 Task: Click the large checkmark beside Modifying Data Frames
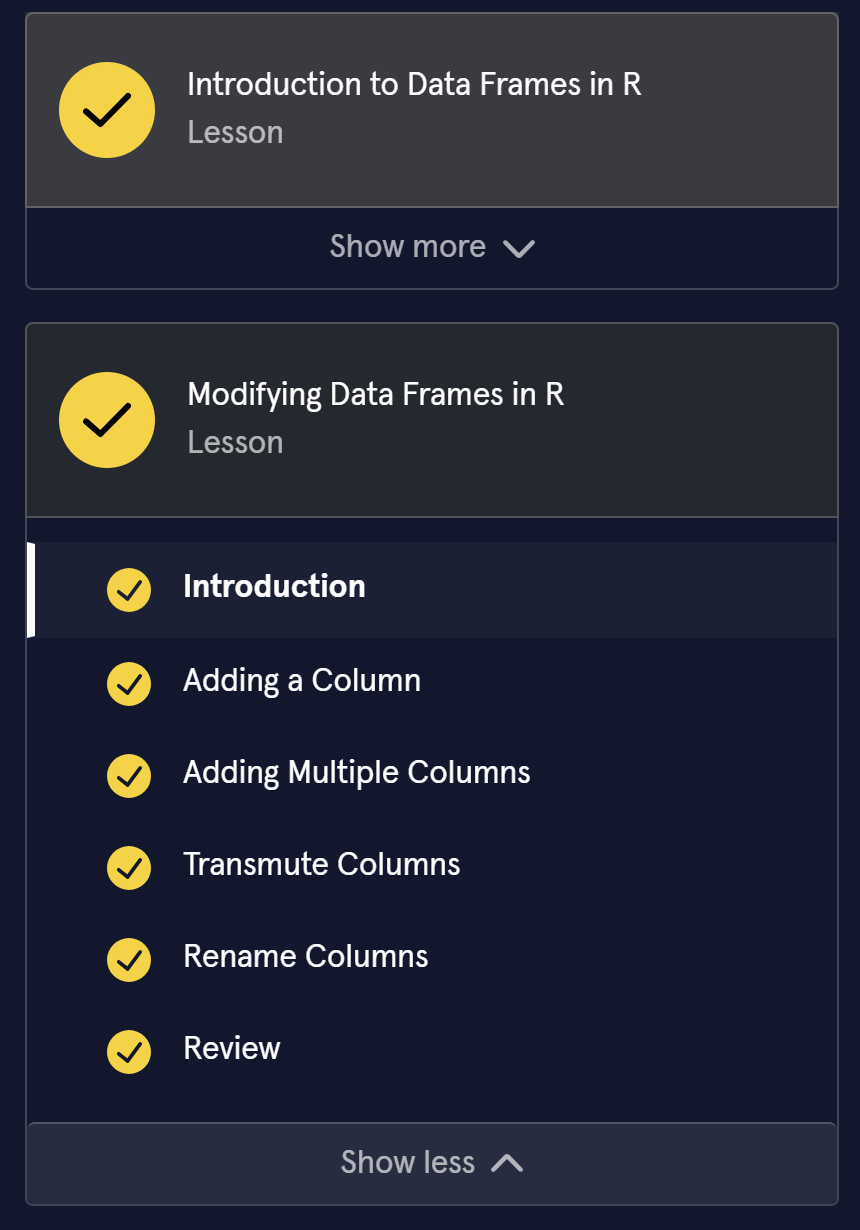click(107, 420)
